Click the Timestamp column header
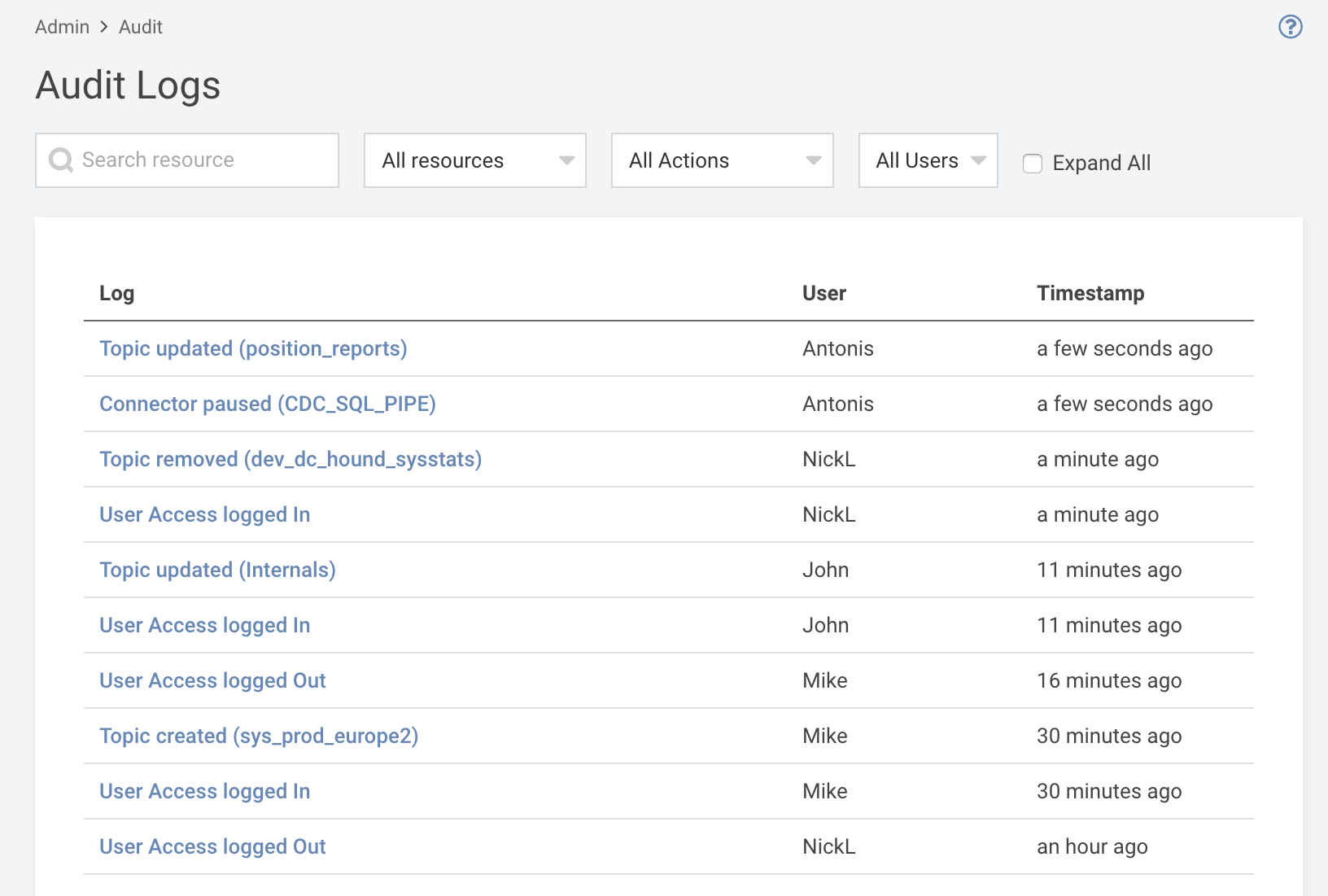Screen dimensions: 1328x896 point(1090,293)
